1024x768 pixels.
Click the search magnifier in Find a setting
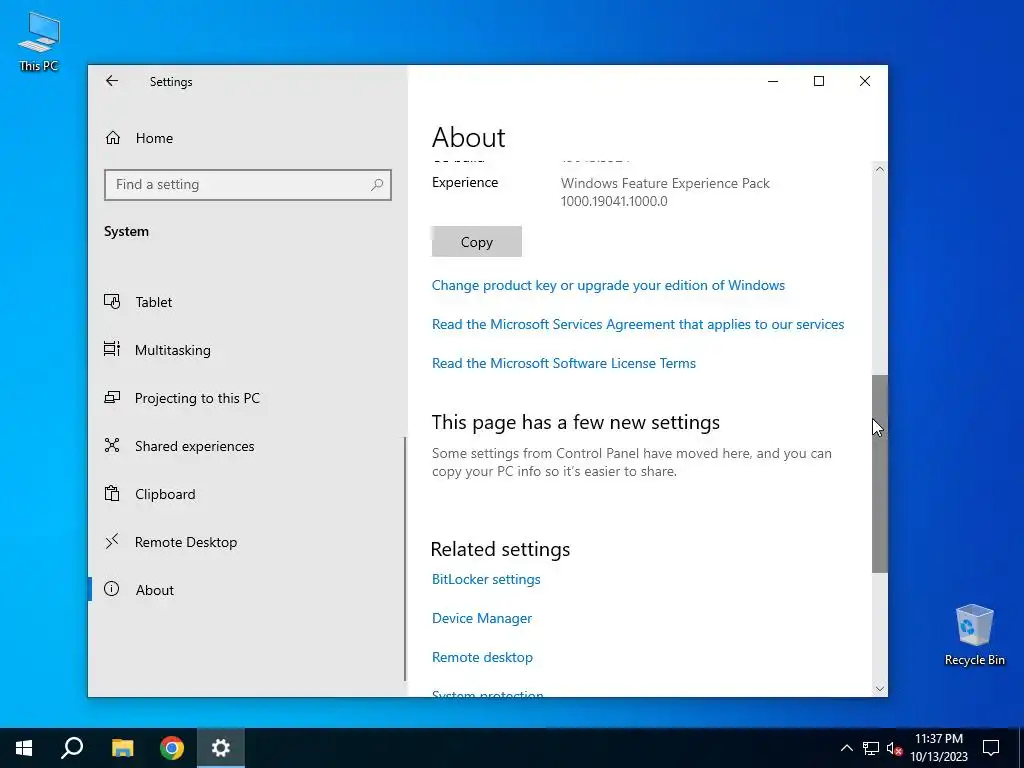click(377, 185)
